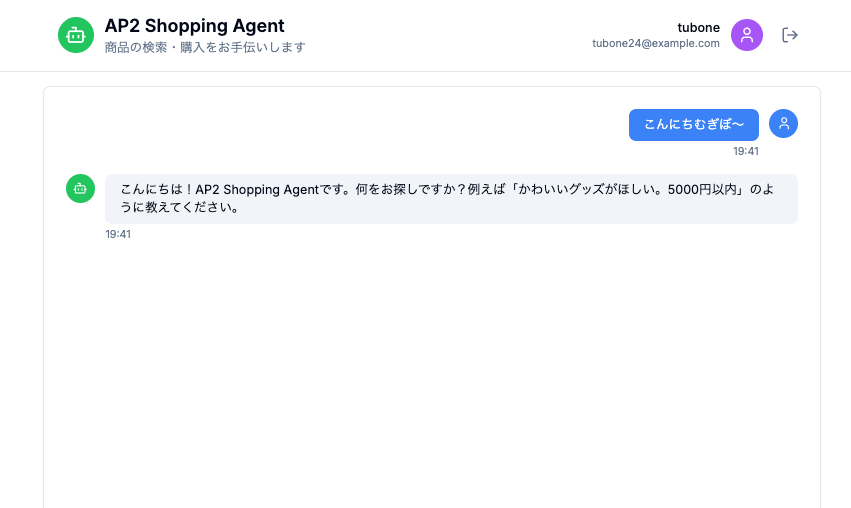This screenshot has width=851, height=508.
Task: Open the purple user profile avatar
Action: [x=747, y=35]
